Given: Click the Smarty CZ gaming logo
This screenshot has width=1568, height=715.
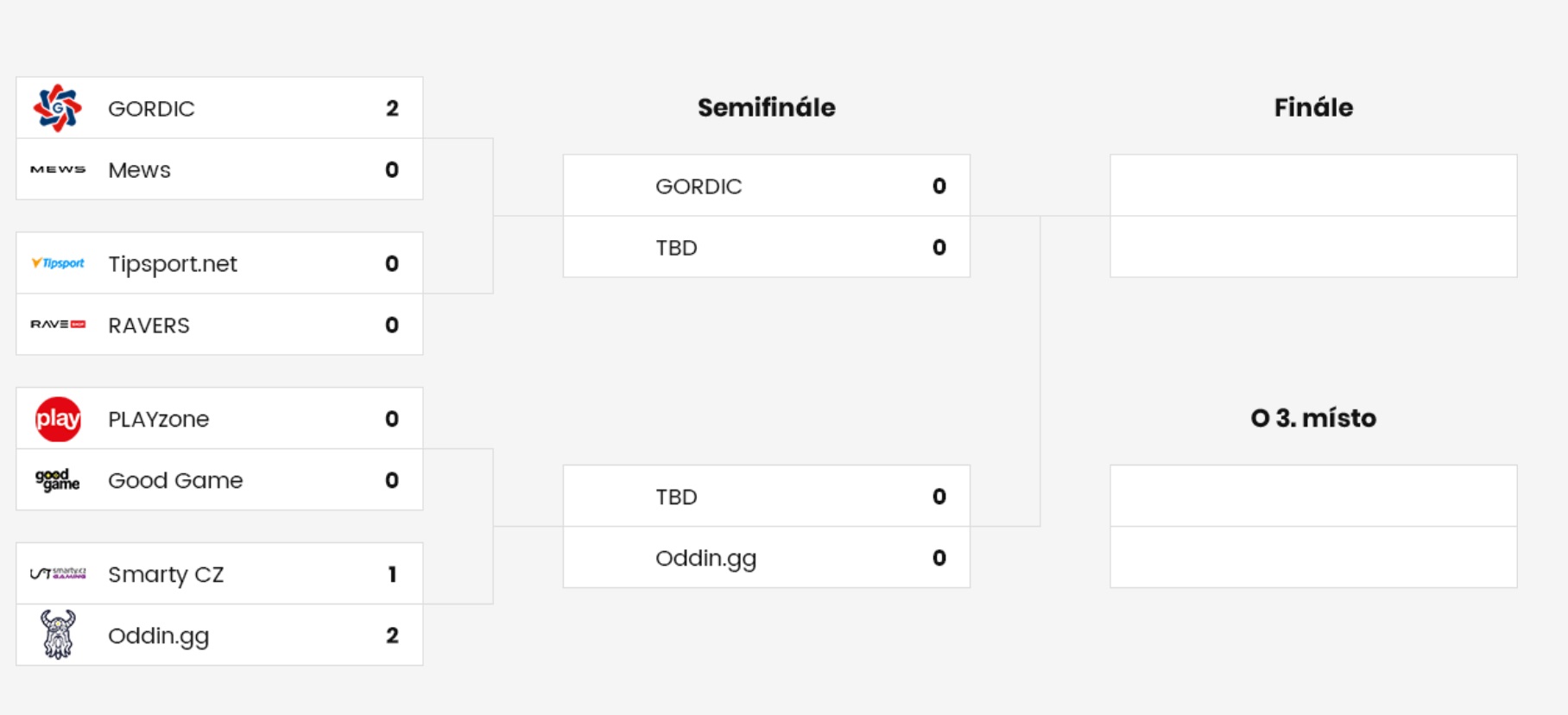Looking at the screenshot, I should click(x=58, y=573).
